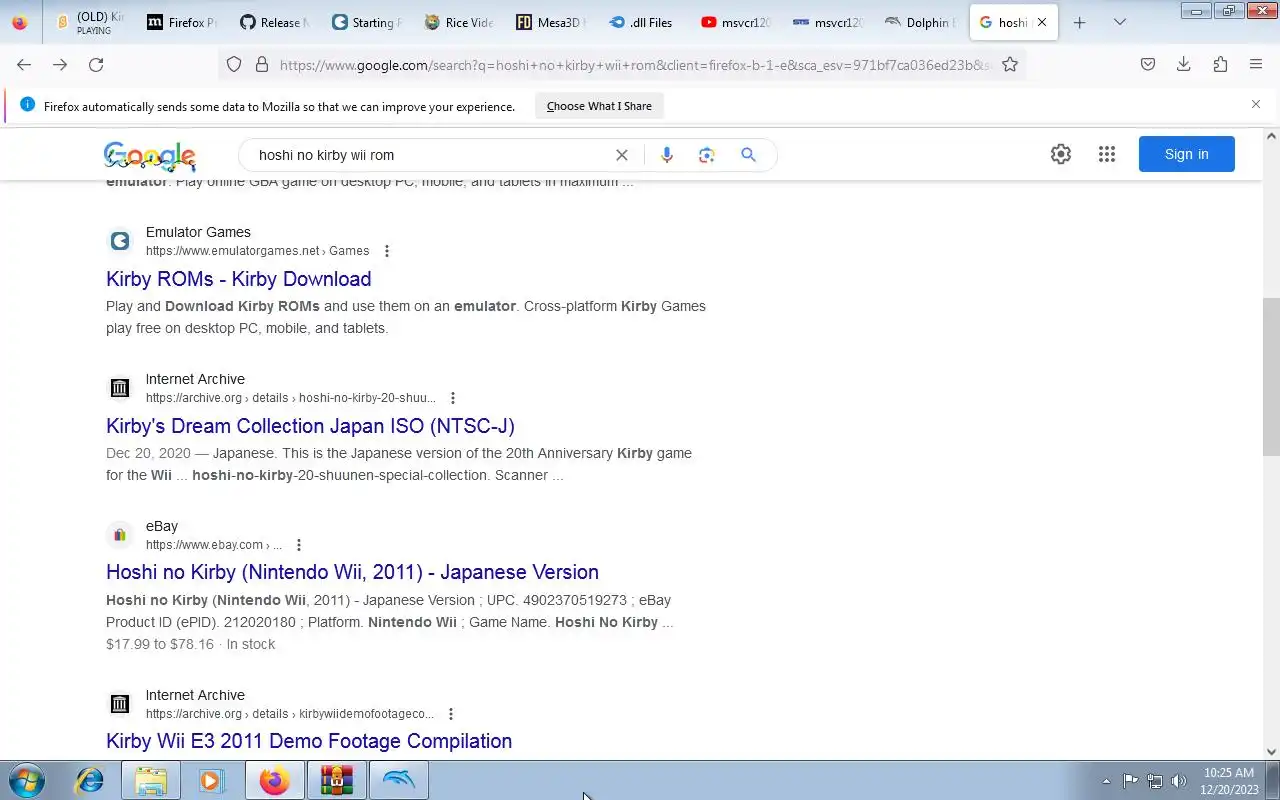
Task: Go forward one page
Action: (60, 64)
